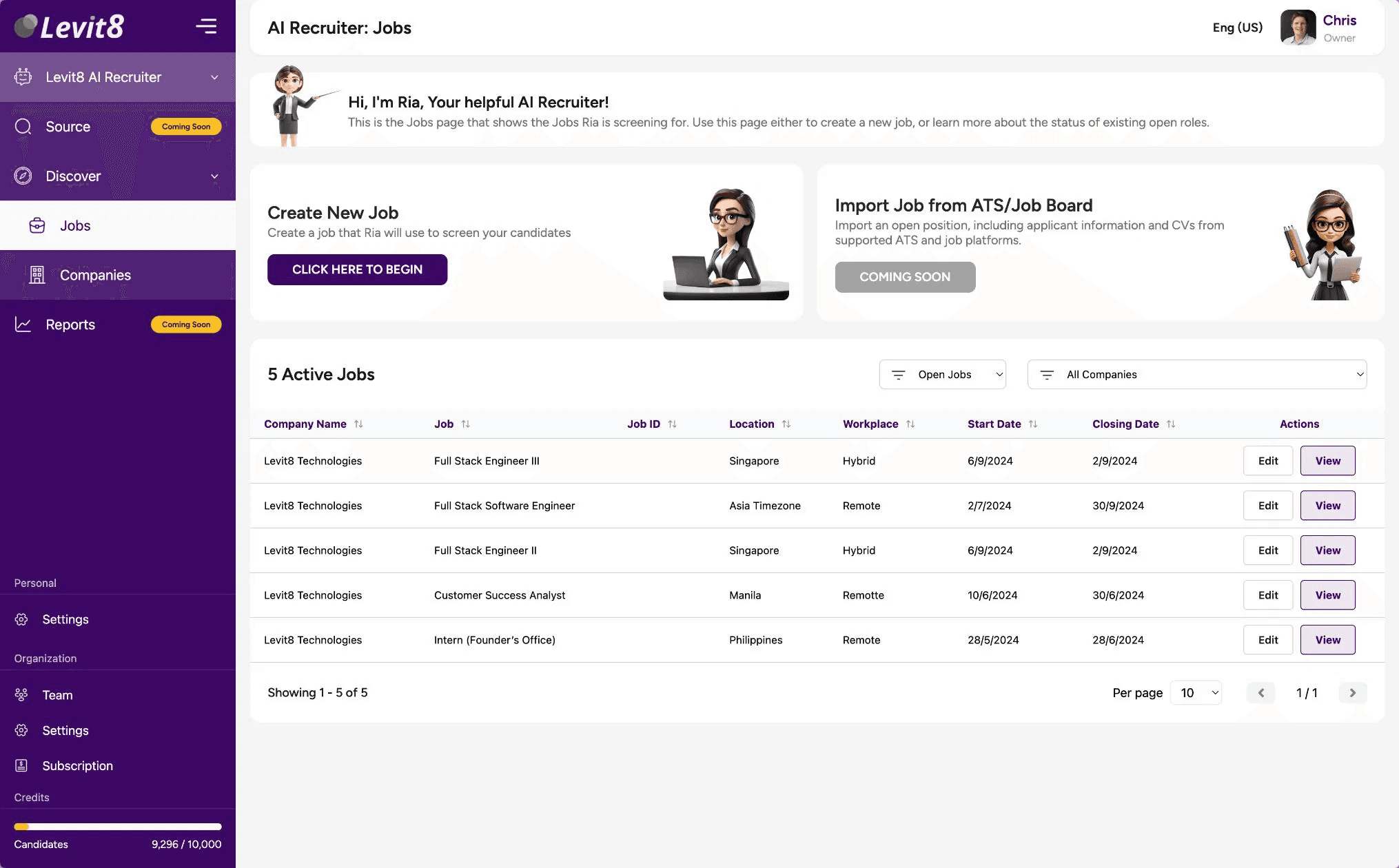Collapse the Discover section chevron

pyautogui.click(x=214, y=176)
